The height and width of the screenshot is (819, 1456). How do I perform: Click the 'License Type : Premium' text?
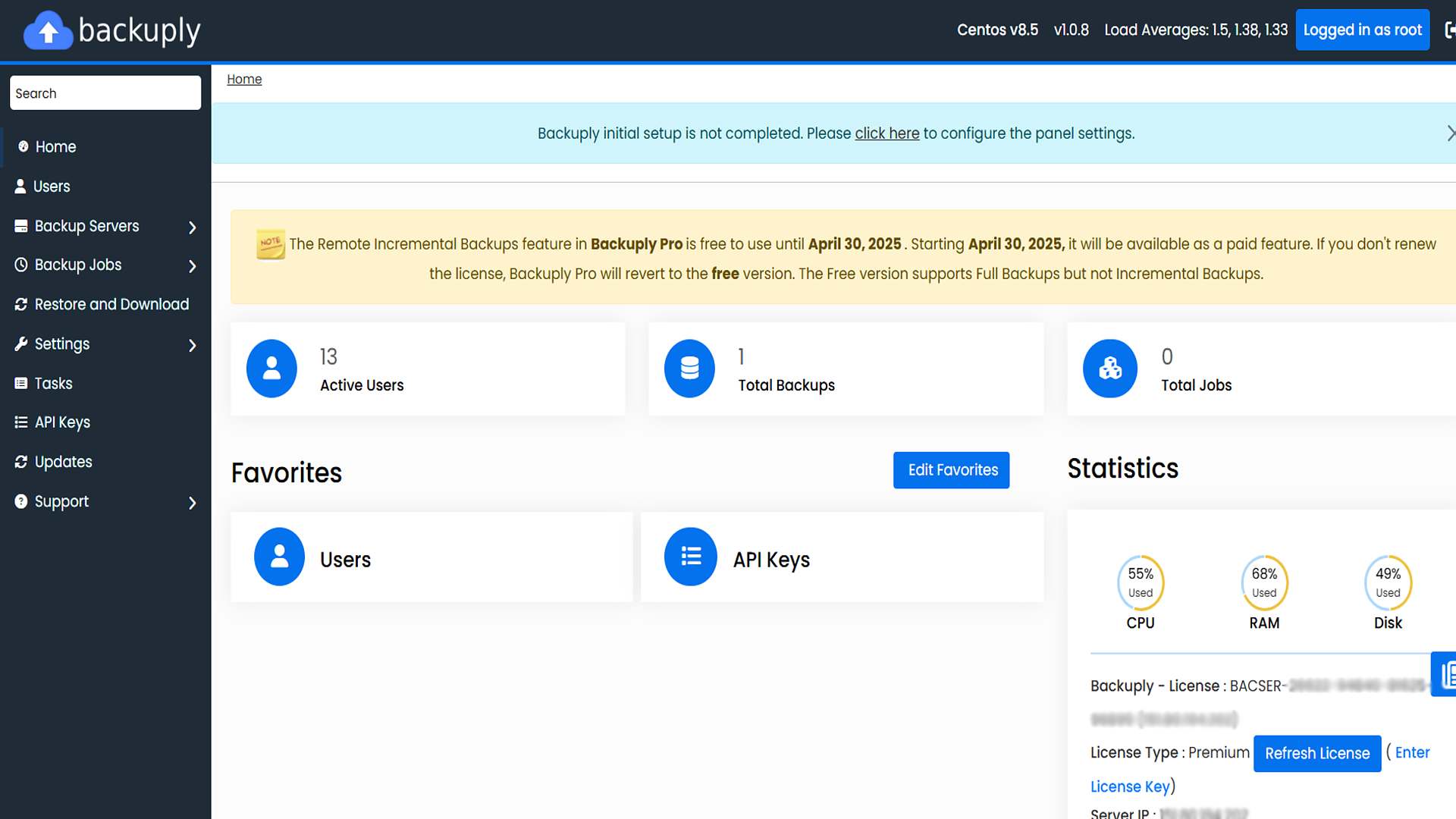coord(1170,752)
